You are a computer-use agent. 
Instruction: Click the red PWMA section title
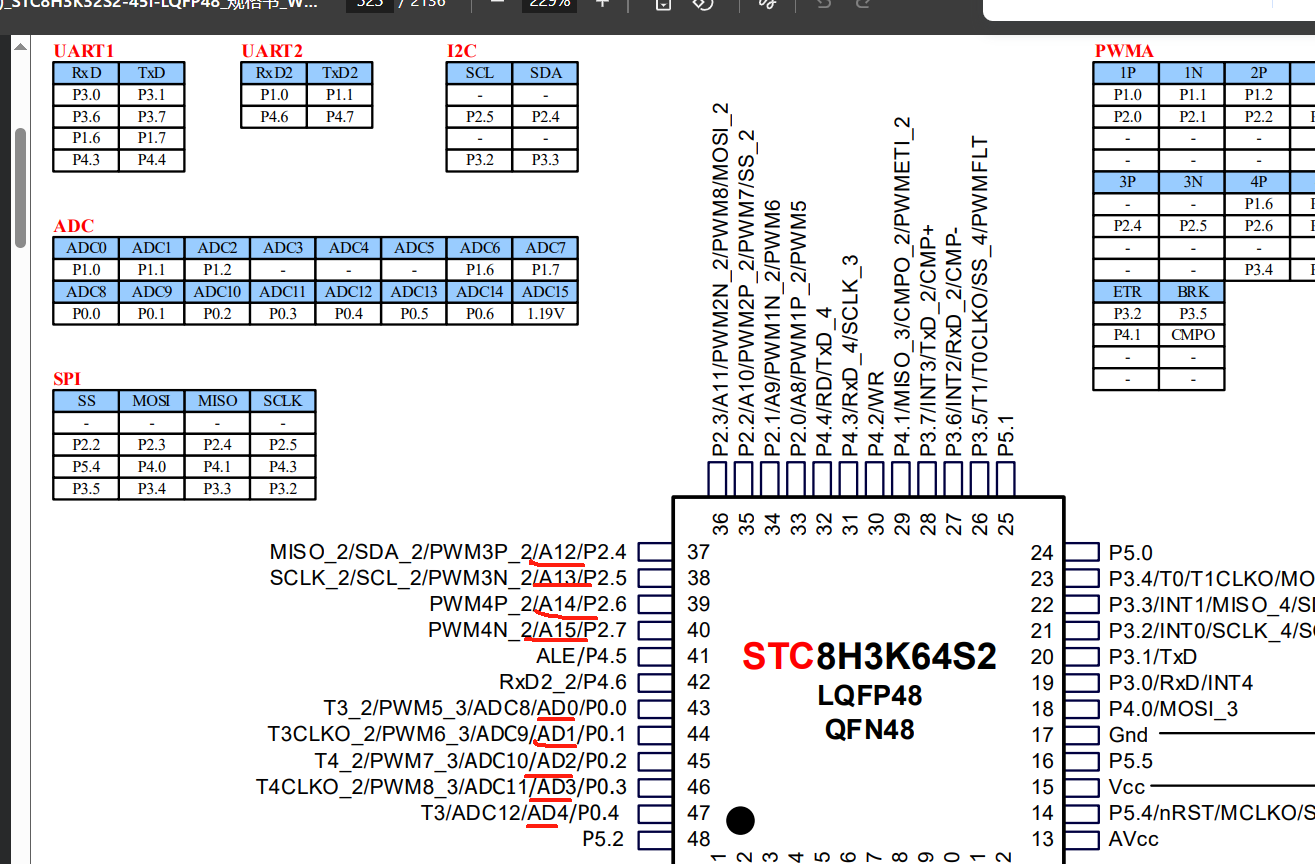1124,51
